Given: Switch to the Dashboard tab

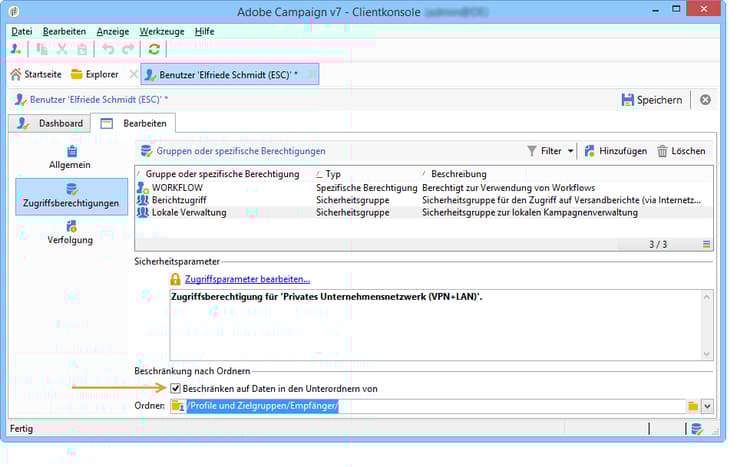Looking at the screenshot, I should [50, 123].
